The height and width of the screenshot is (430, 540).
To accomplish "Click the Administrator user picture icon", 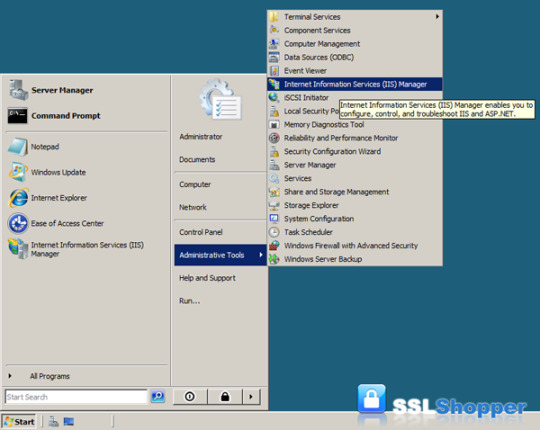I will [221, 99].
